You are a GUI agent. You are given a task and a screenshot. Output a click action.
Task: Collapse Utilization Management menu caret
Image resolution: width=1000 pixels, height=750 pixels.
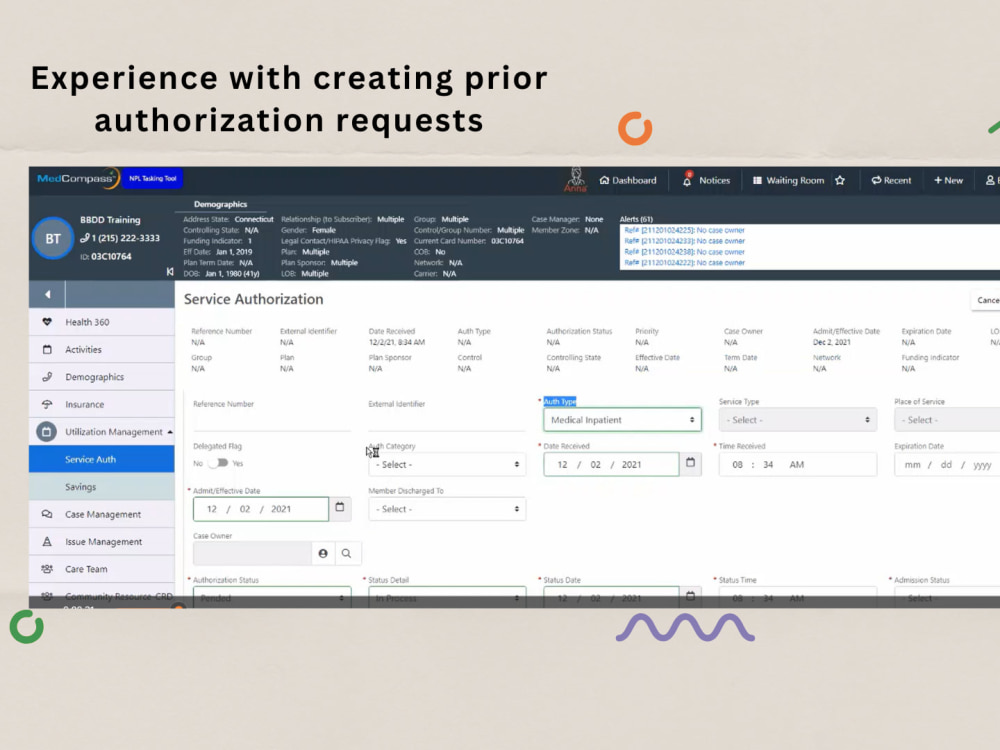tap(170, 432)
